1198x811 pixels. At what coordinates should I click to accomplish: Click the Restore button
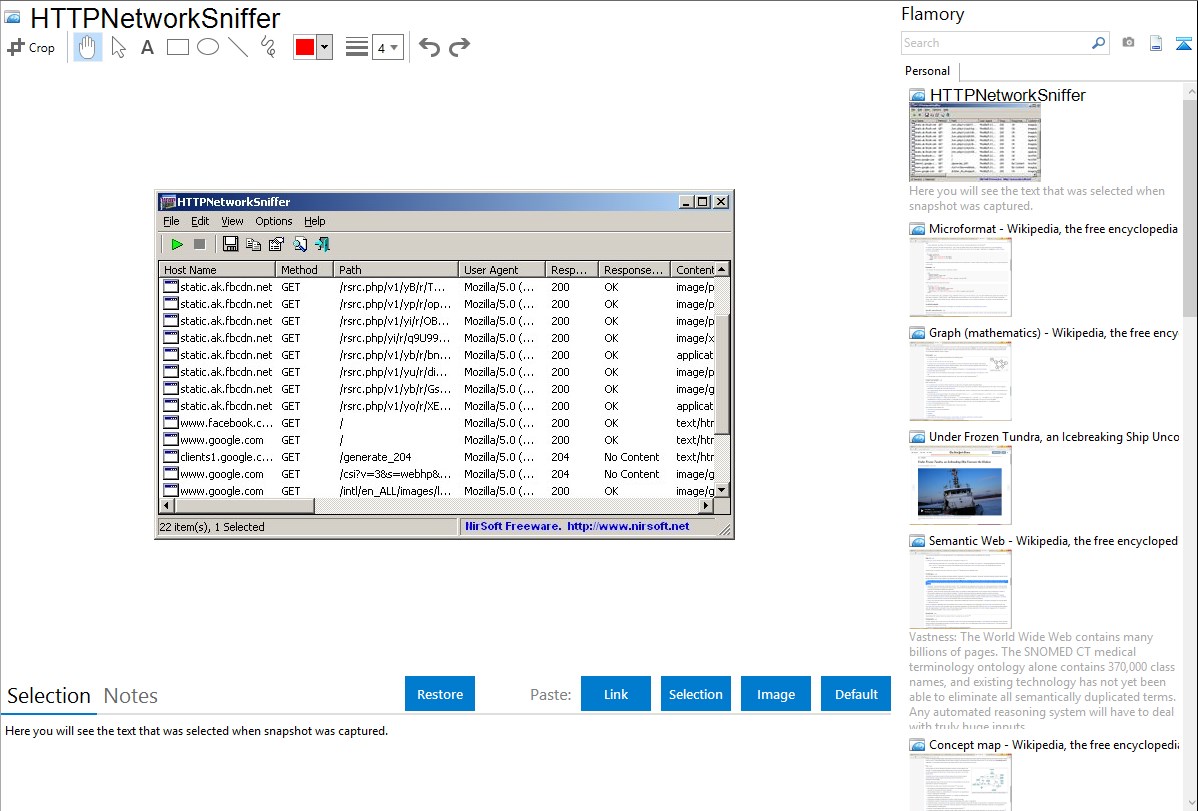440,694
